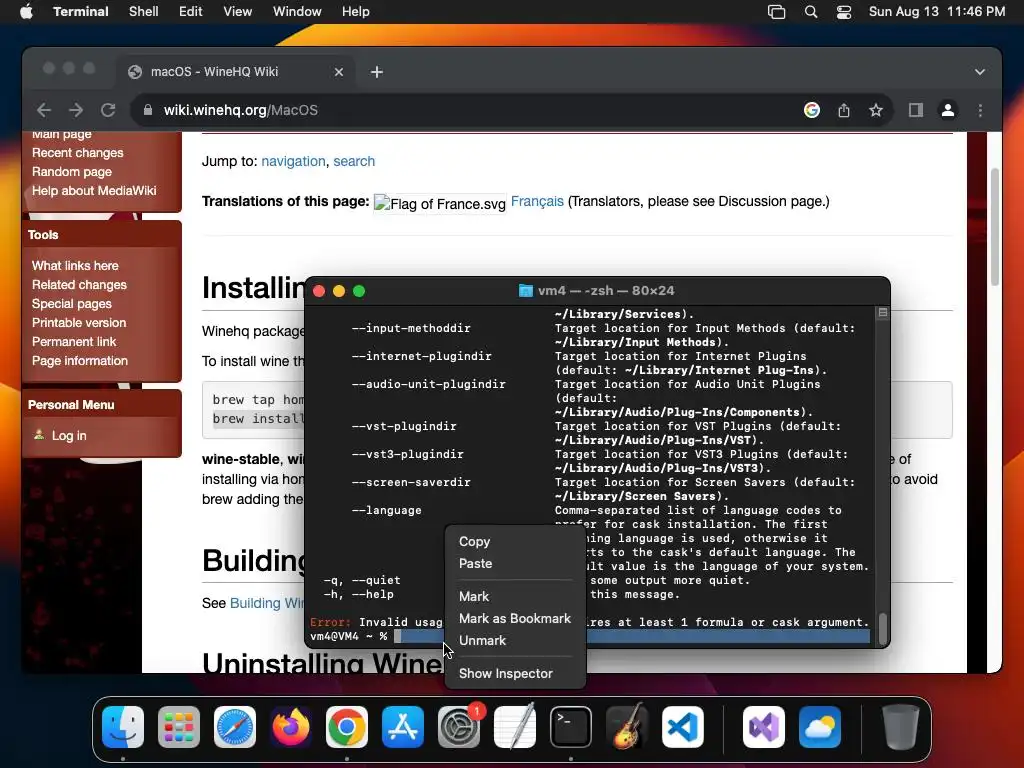
Task: Open the Shell menu
Action: coord(144,12)
